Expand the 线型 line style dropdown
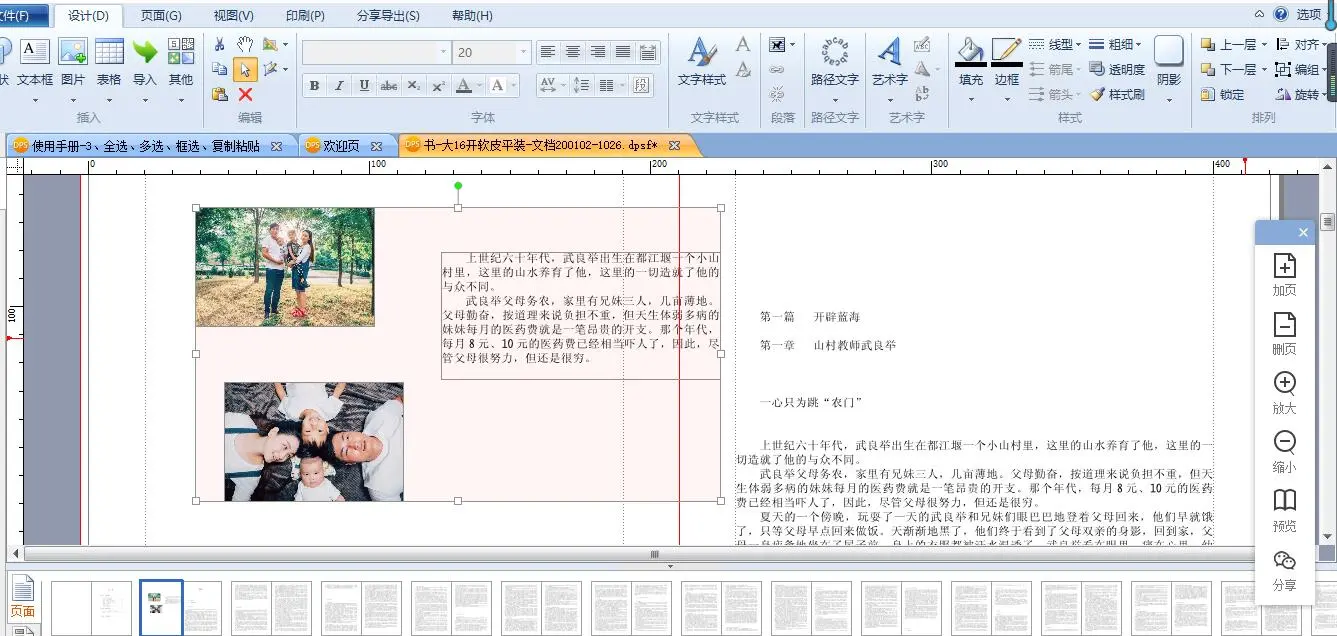 [x=1079, y=44]
